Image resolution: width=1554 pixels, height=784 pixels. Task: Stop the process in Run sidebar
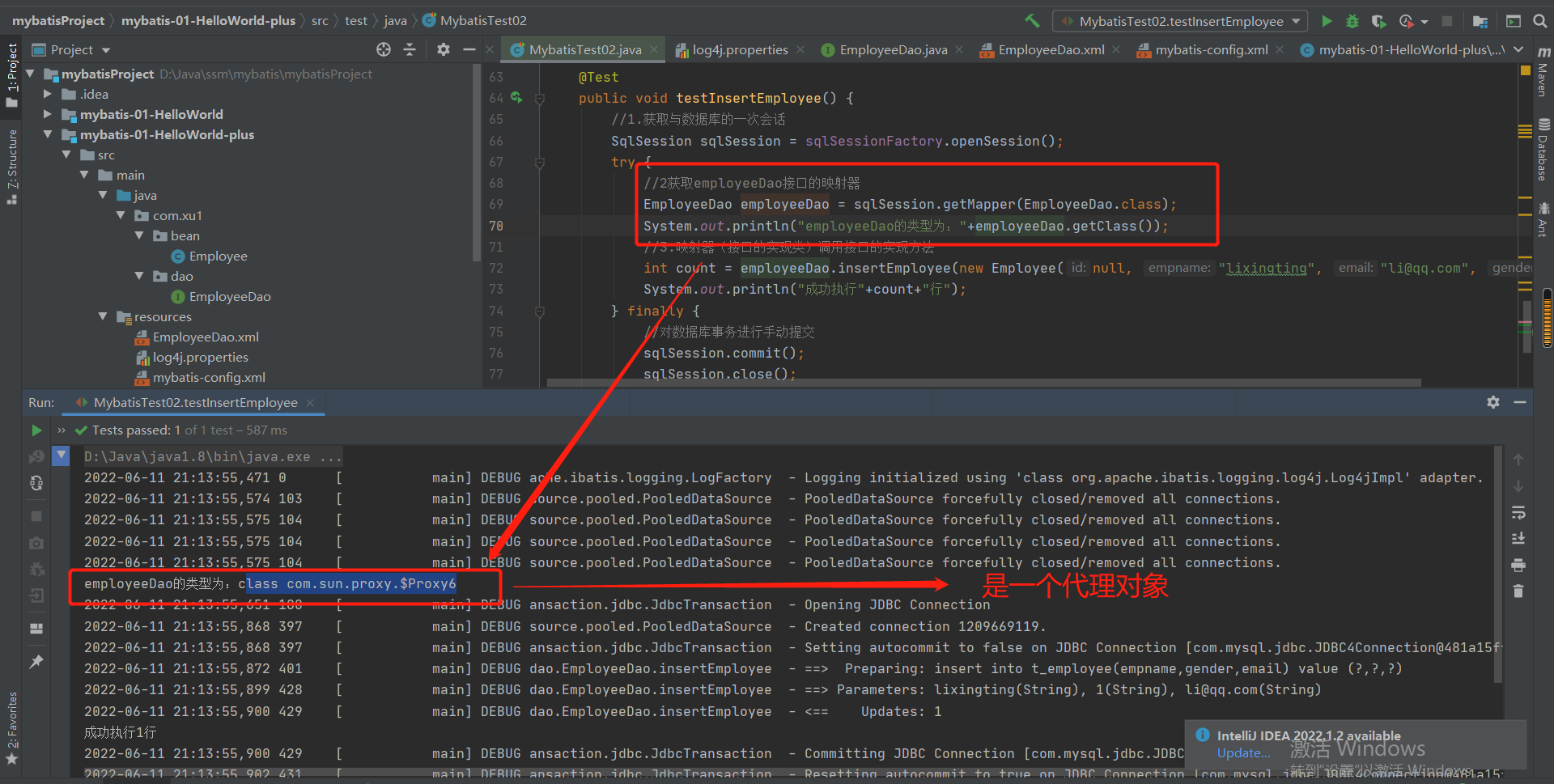click(x=36, y=515)
